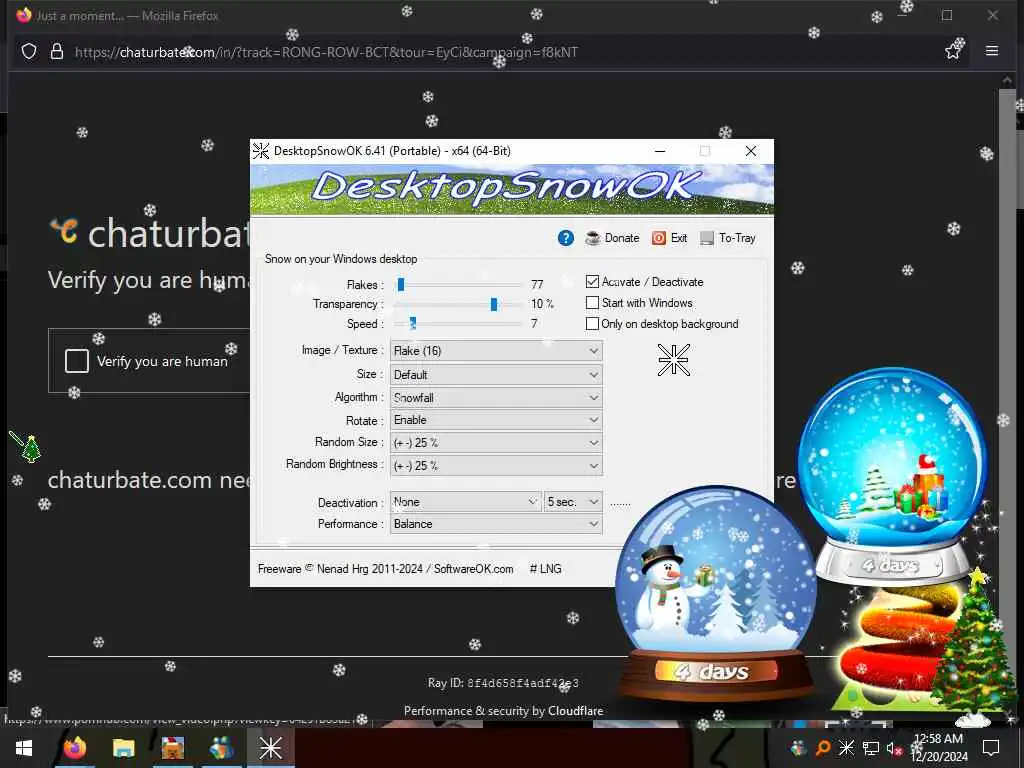
Task: Click the DesktopSnowOK taskbar button
Action: click(270, 748)
